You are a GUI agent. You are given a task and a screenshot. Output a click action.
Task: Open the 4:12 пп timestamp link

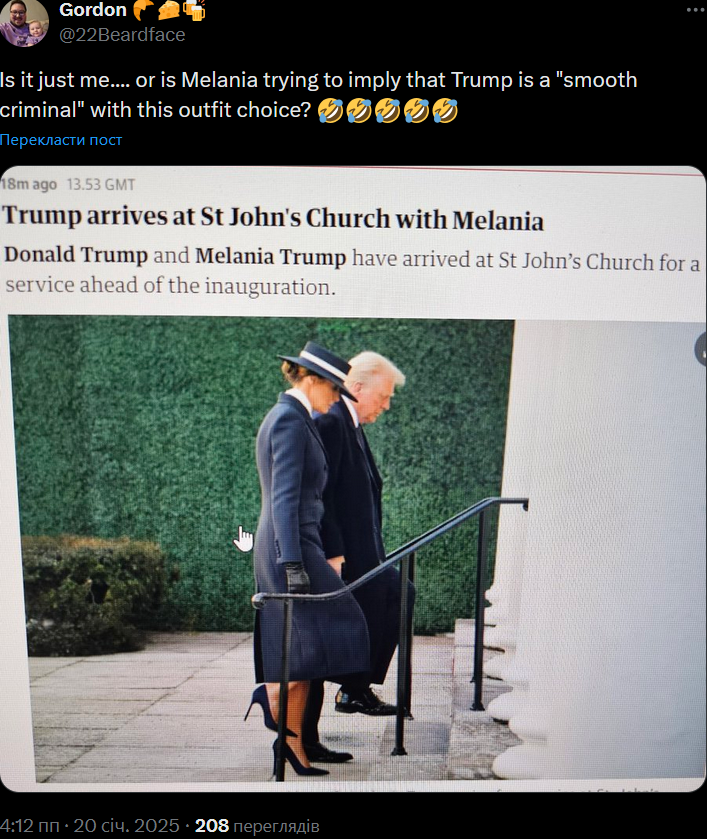[29, 825]
